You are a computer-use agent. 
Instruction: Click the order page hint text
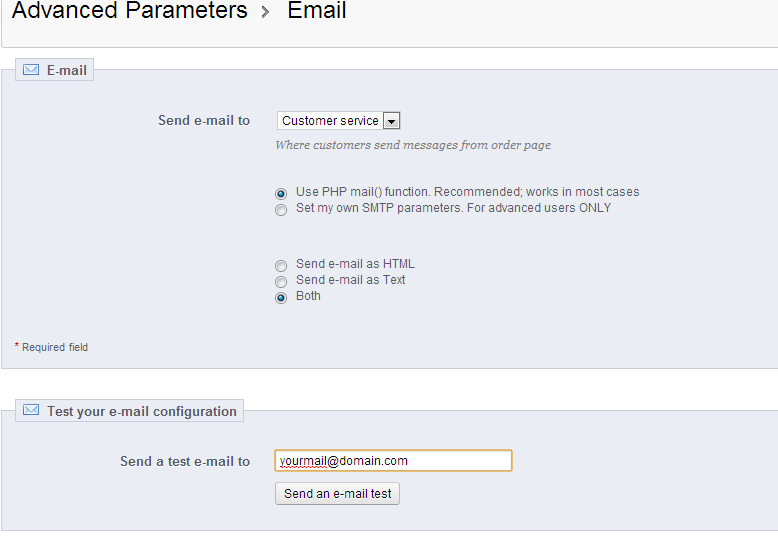[x=412, y=145]
